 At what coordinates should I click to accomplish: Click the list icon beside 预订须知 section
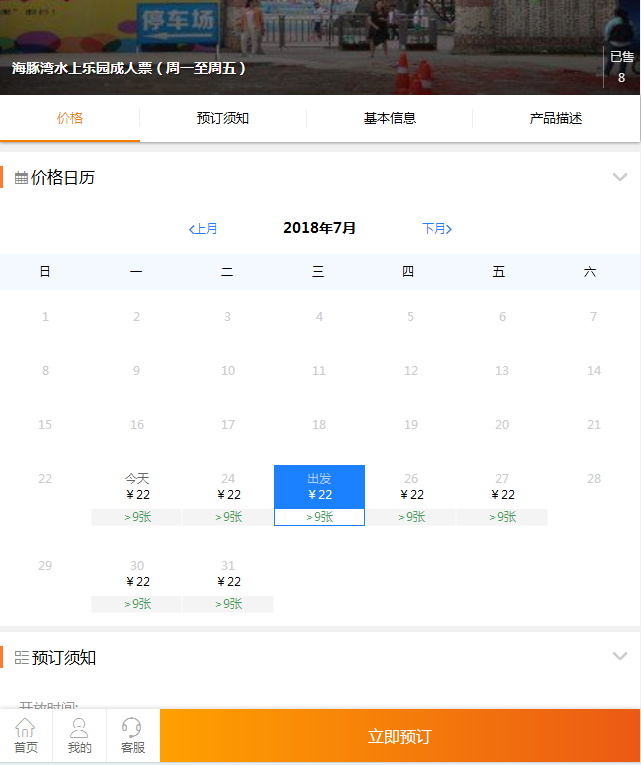click(x=21, y=658)
